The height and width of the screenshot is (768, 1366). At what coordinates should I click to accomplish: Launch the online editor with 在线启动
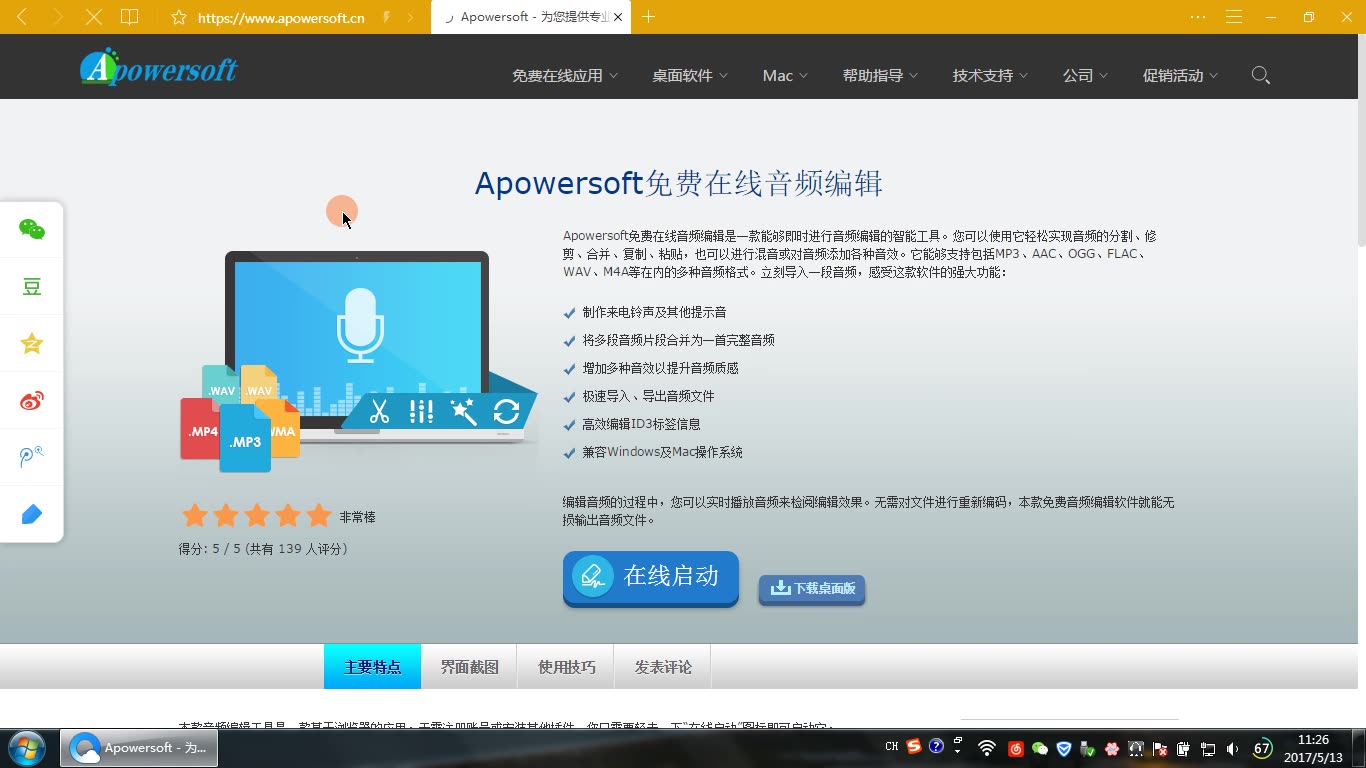pyautogui.click(x=650, y=577)
